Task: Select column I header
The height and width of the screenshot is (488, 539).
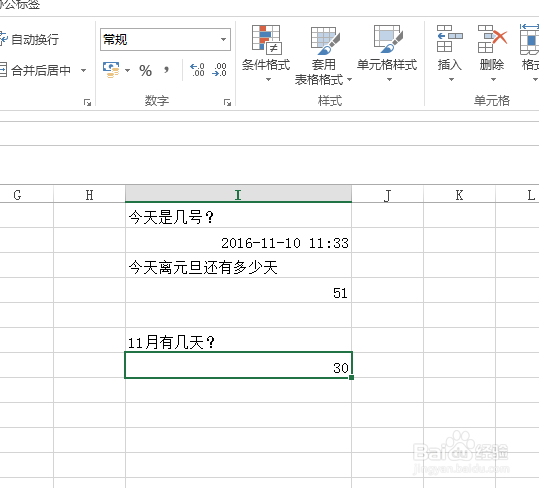Action: [x=238, y=195]
